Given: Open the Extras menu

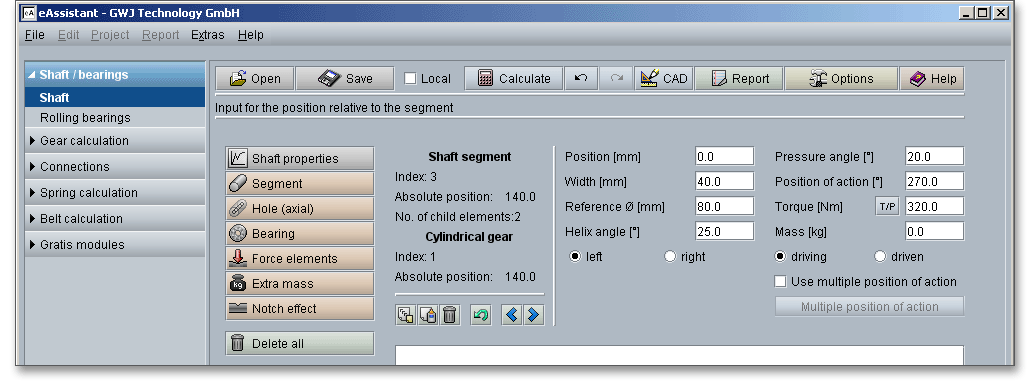Looking at the screenshot, I should click(x=208, y=35).
